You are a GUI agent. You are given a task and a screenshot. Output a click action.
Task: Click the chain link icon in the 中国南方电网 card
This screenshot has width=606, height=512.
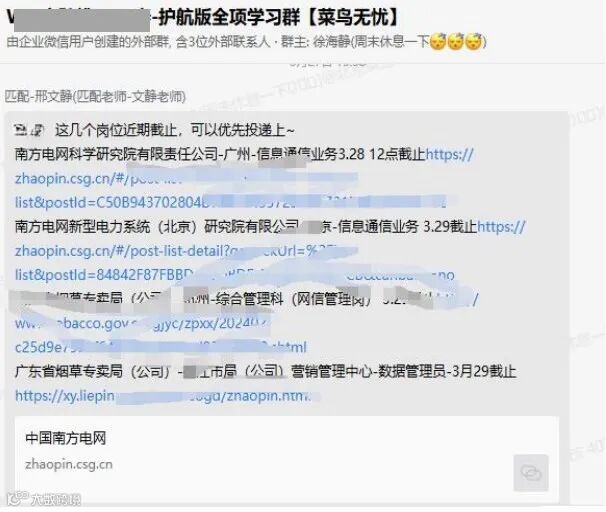click(531, 473)
